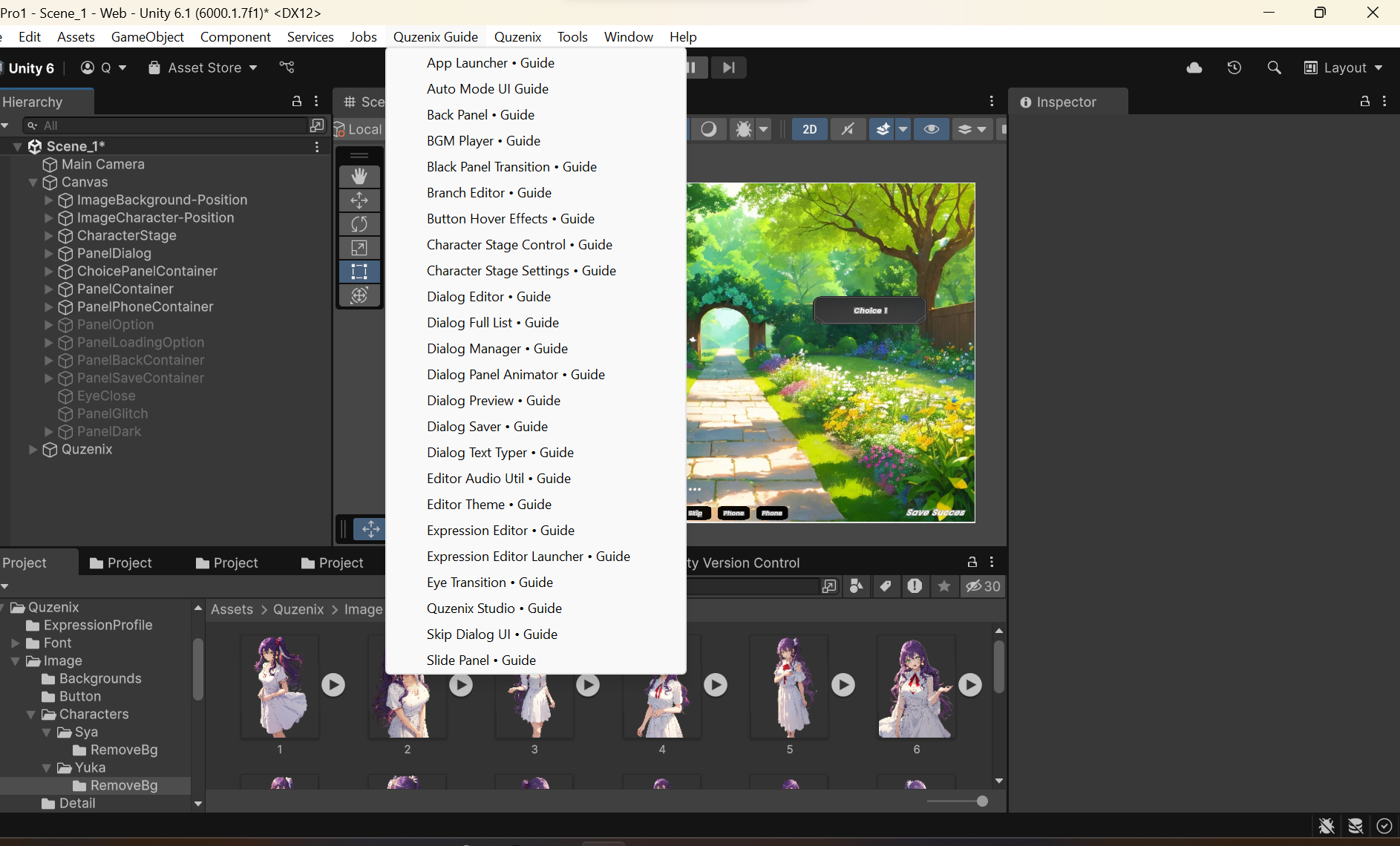Select the Scale tool
Image resolution: width=1400 pixels, height=846 pixels.
click(359, 248)
